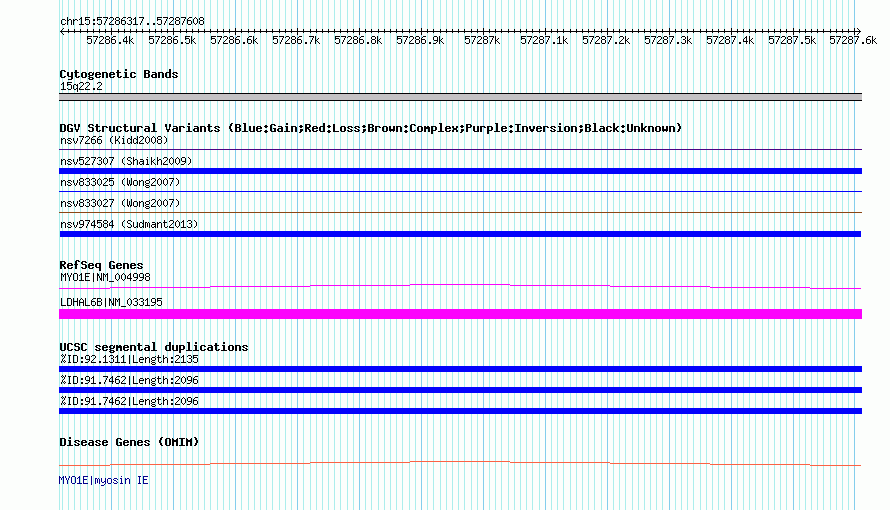Click the 57287.1k ruler tick label

[544, 40]
